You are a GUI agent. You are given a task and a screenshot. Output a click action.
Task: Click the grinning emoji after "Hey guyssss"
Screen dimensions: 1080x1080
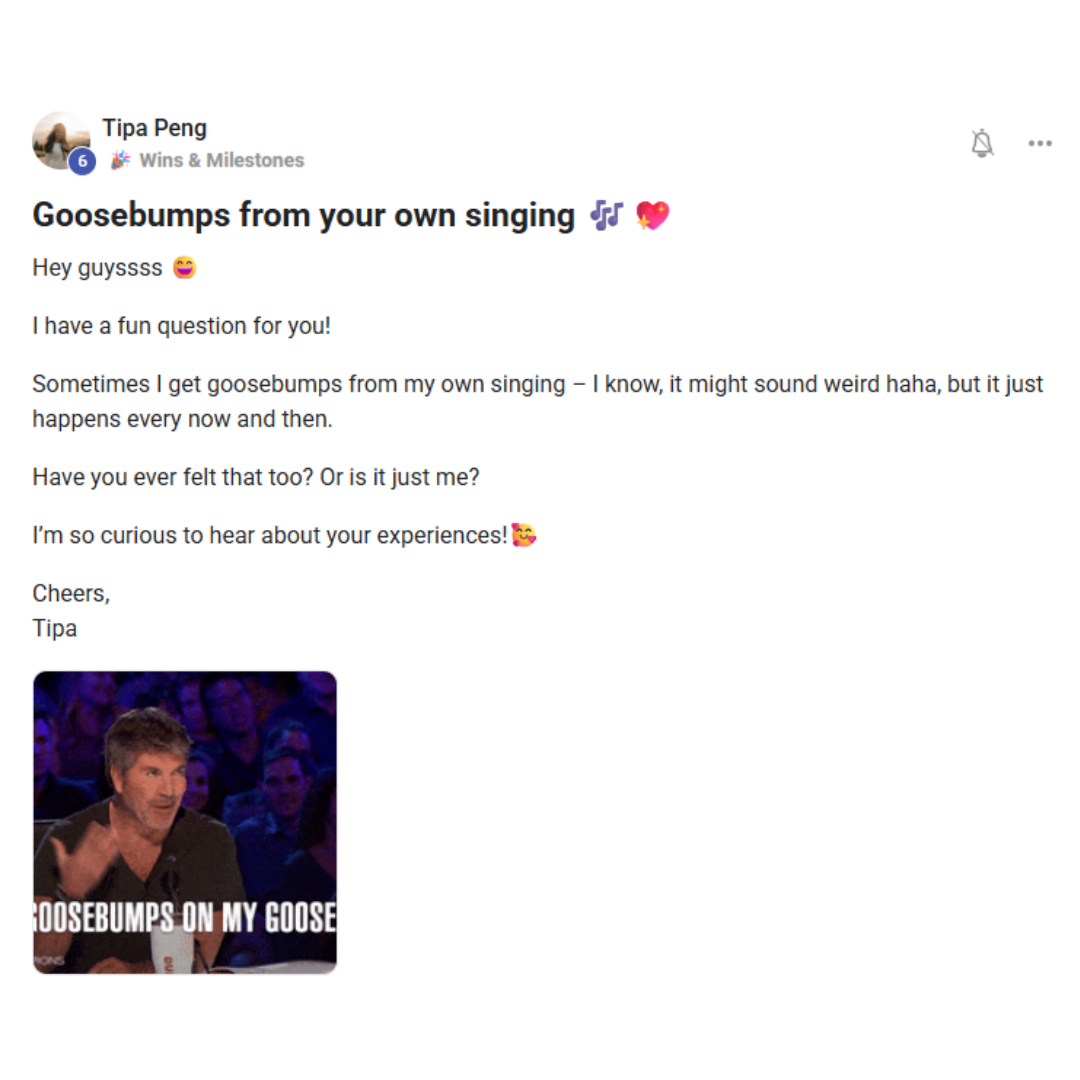click(x=184, y=268)
